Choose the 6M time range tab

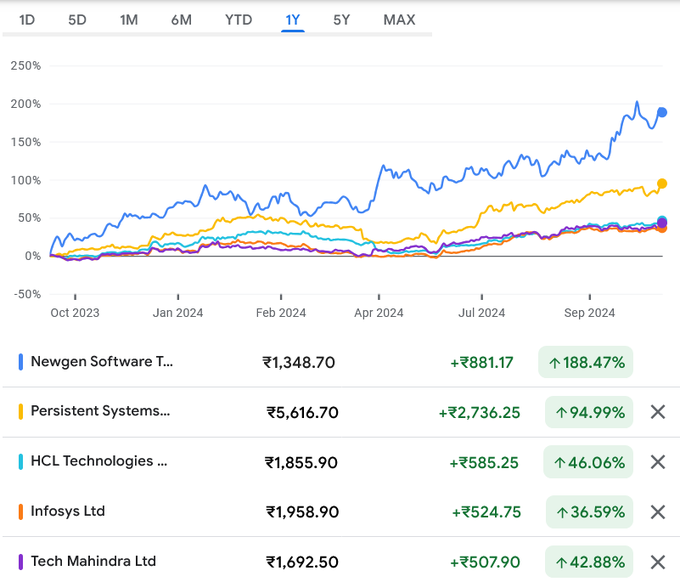[x=181, y=20]
